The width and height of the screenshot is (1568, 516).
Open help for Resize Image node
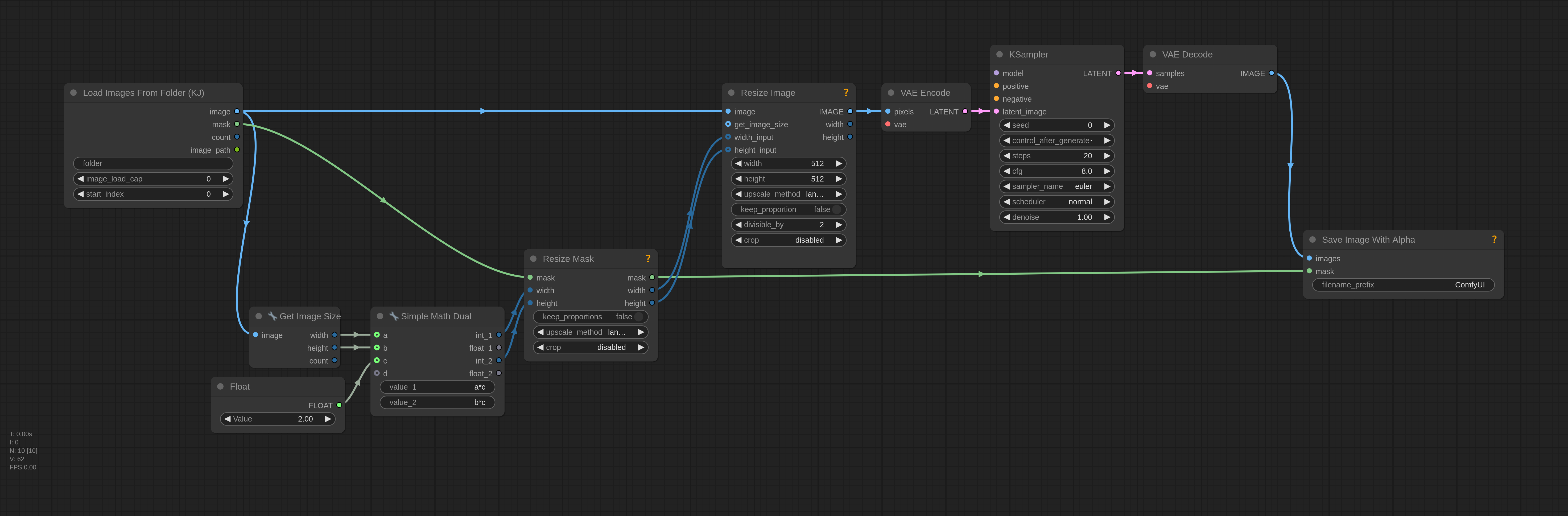[845, 93]
